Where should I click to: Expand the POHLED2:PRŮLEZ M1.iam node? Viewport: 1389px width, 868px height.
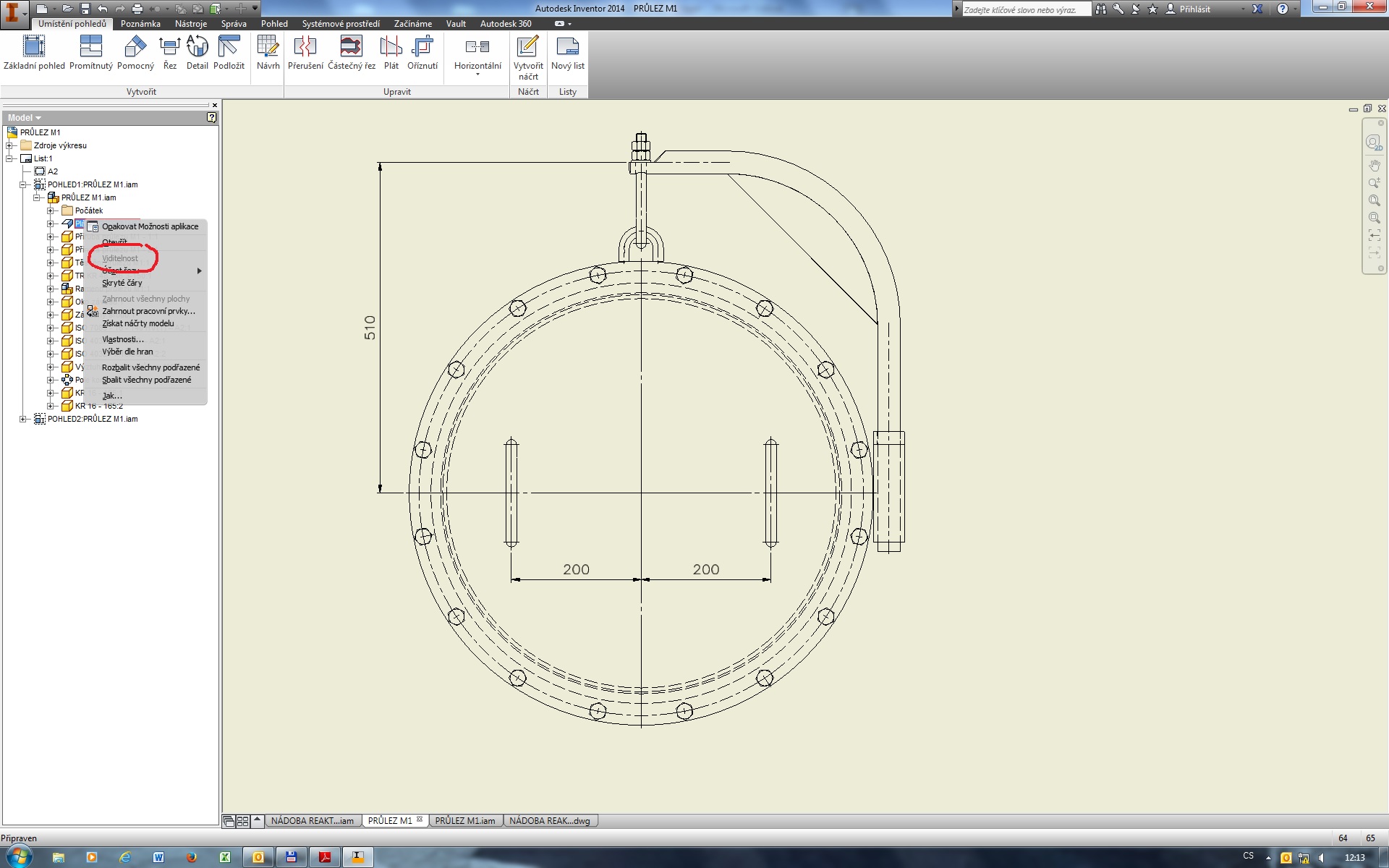tap(23, 419)
